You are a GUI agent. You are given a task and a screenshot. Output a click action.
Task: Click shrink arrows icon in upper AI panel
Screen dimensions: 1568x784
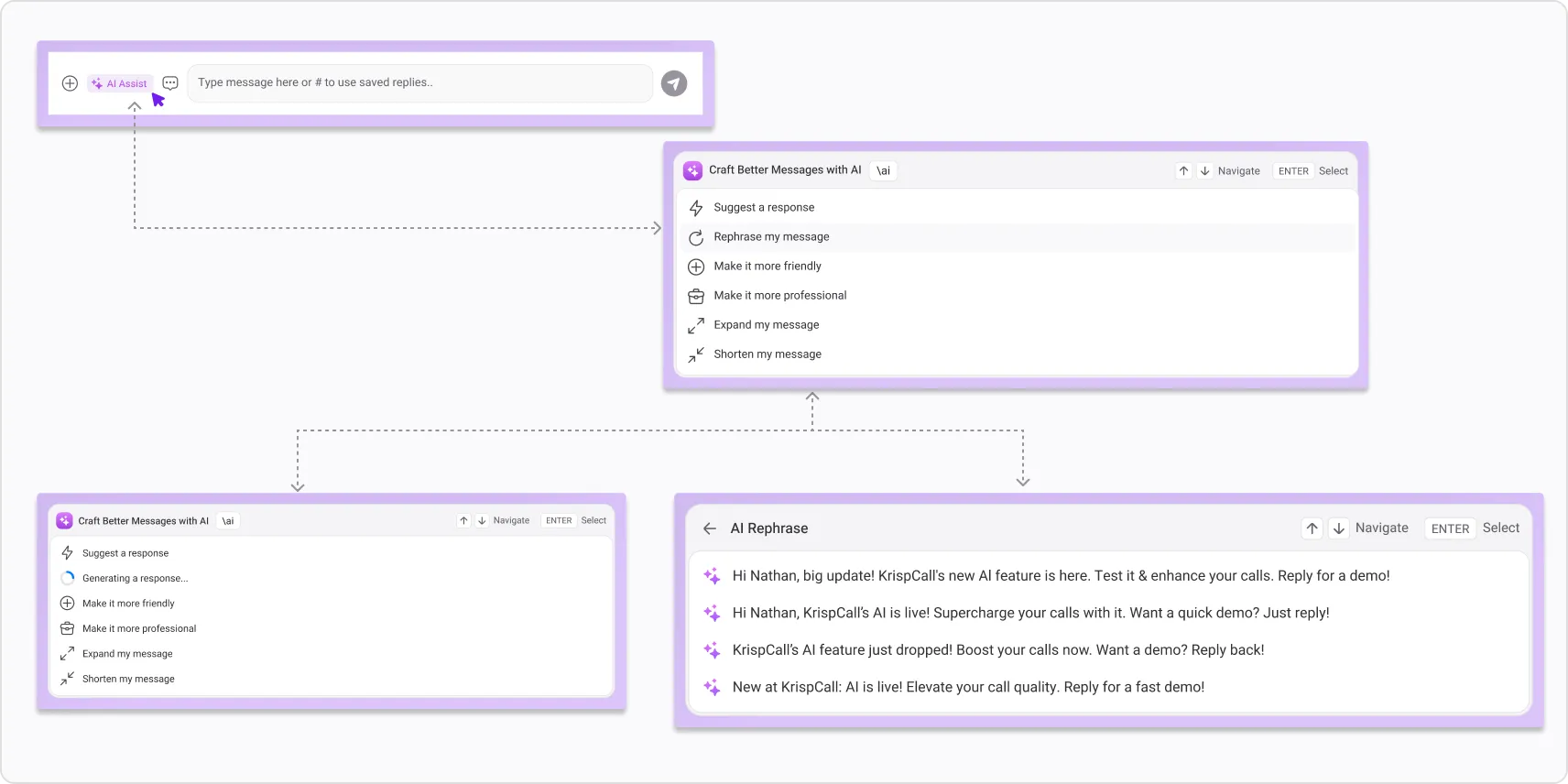[x=696, y=354]
